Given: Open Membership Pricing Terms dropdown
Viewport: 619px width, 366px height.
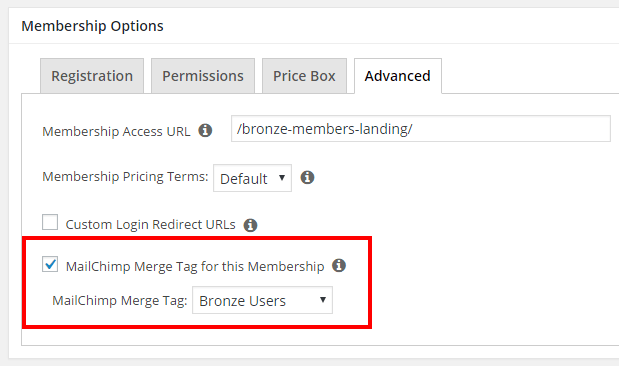Looking at the screenshot, I should [x=252, y=178].
